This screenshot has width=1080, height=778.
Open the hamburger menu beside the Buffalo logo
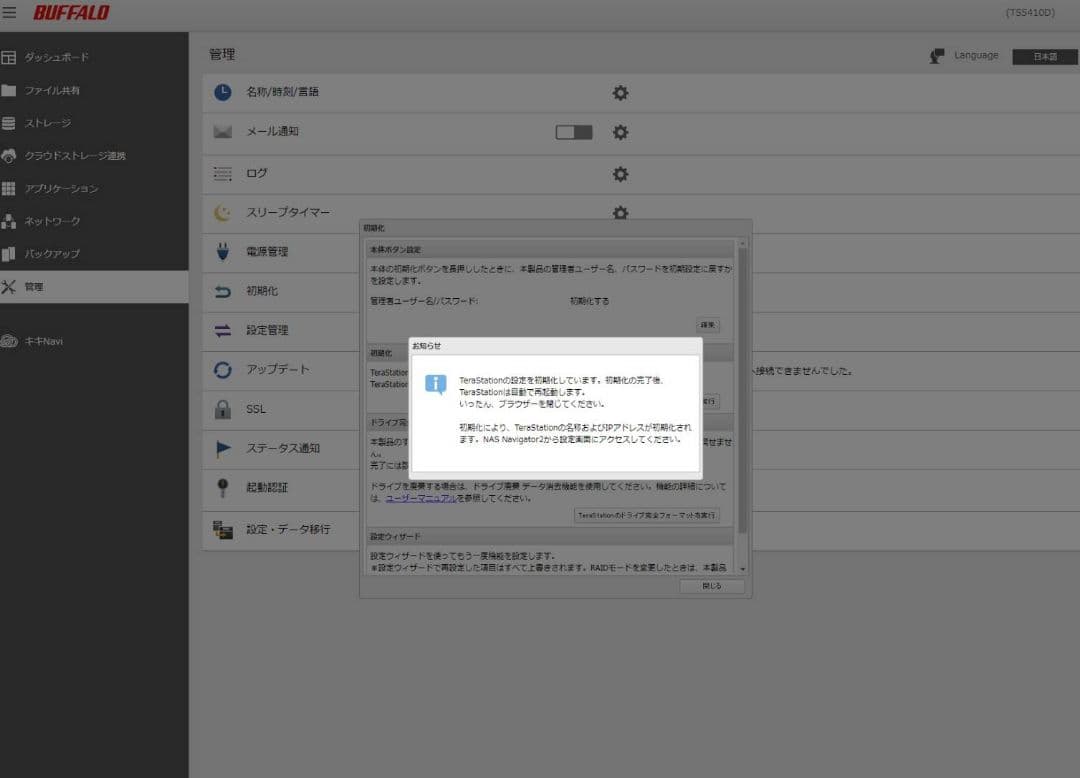[x=10, y=13]
